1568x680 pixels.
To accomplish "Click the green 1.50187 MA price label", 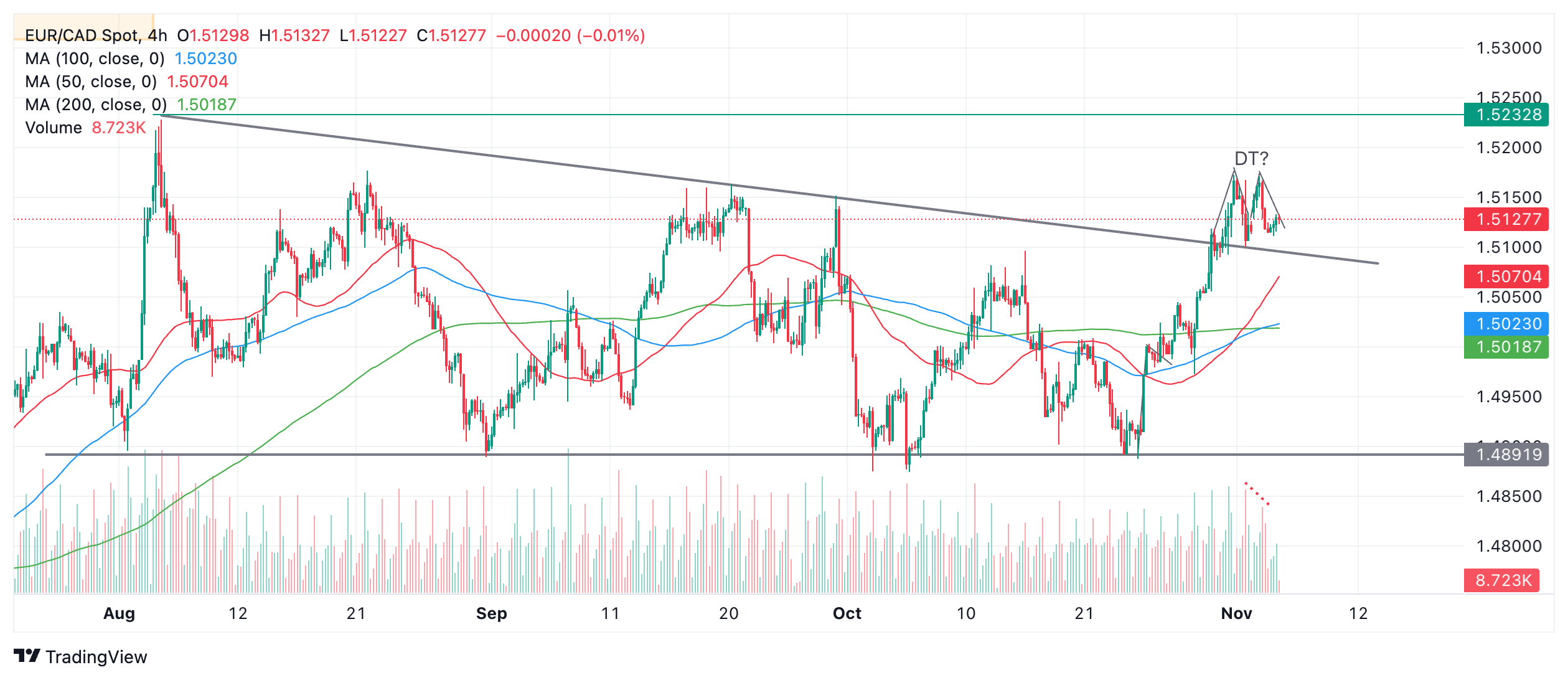I will [1506, 347].
